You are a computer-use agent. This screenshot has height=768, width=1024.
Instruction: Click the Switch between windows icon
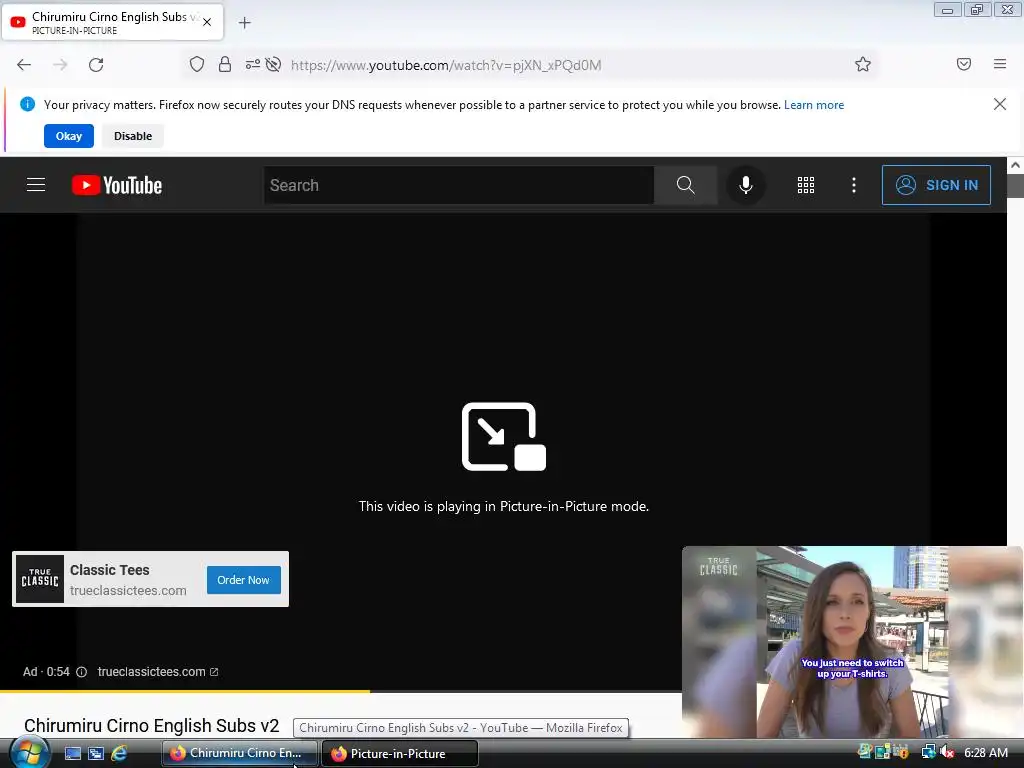96,753
